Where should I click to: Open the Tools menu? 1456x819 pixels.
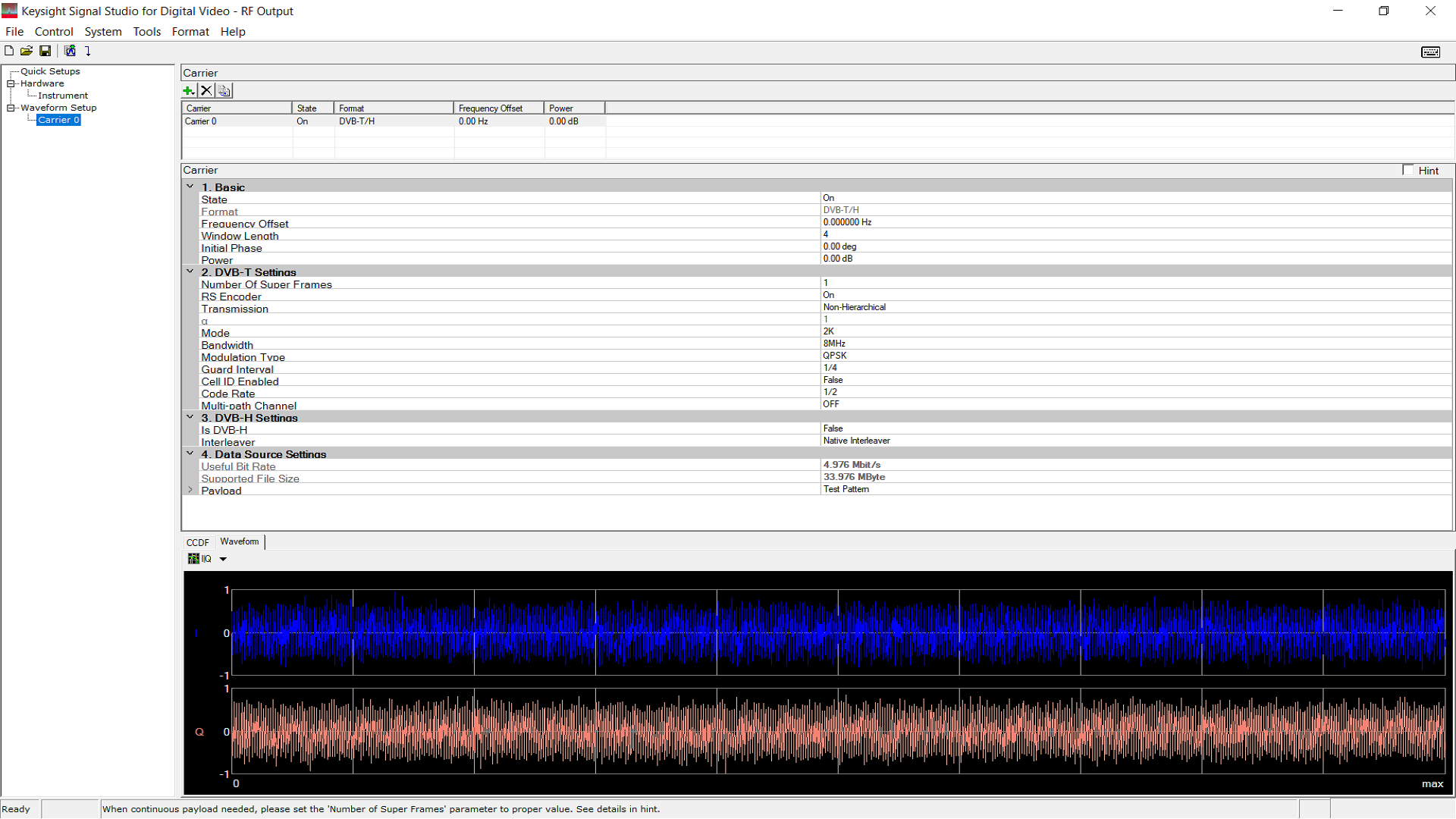[x=146, y=32]
